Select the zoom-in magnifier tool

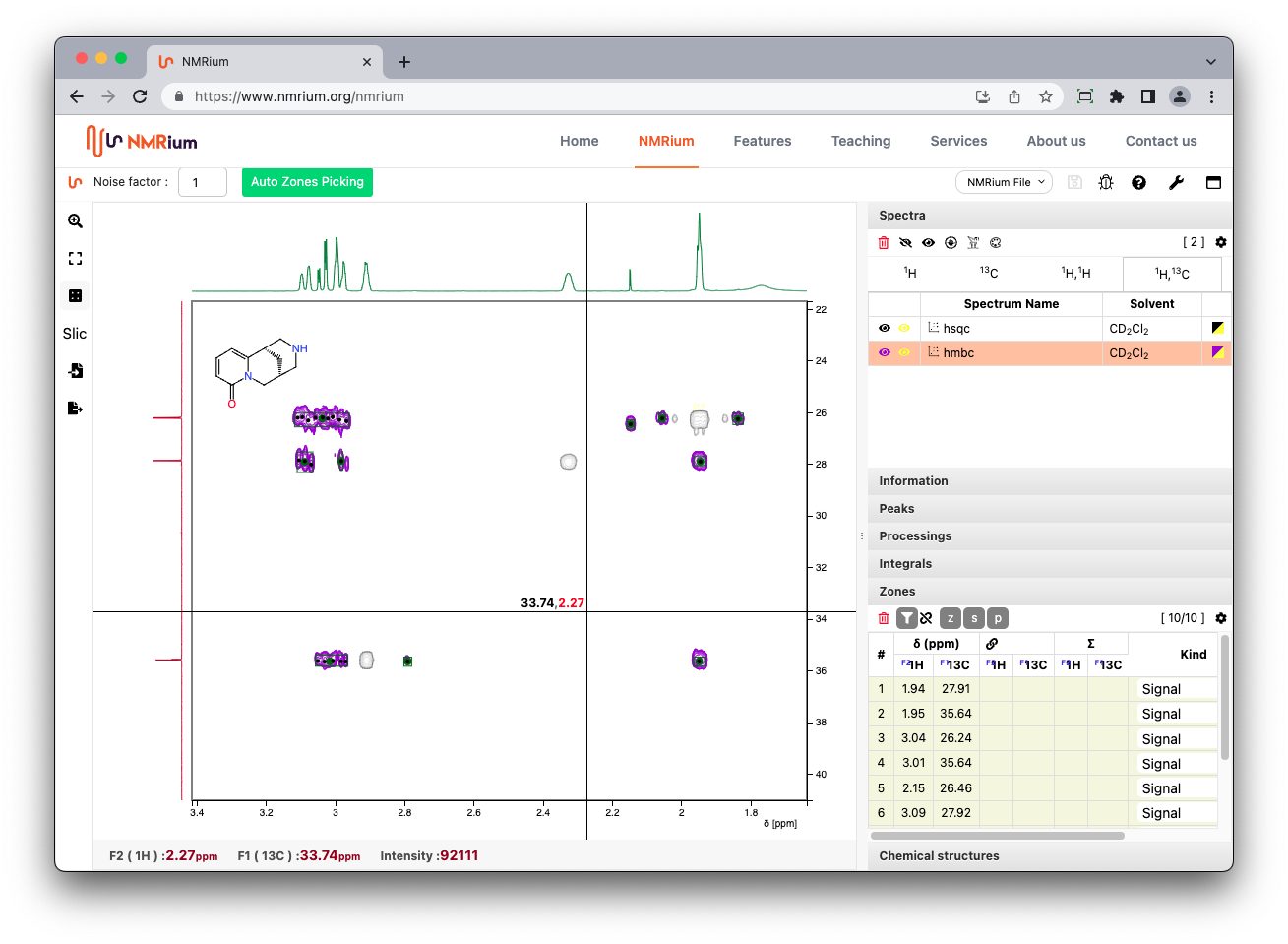(75, 221)
